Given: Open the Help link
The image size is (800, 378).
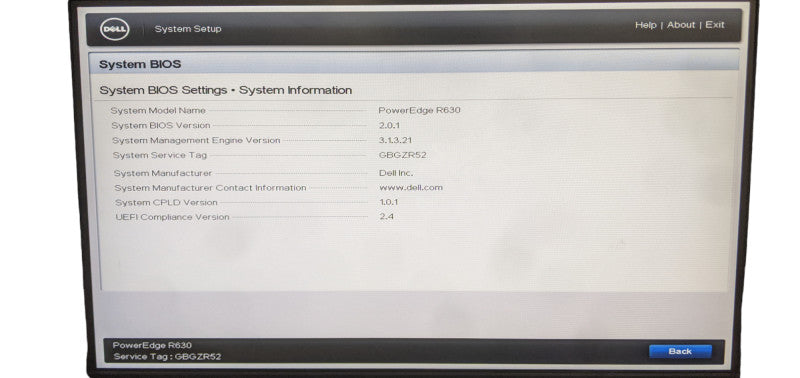Looking at the screenshot, I should [645, 25].
